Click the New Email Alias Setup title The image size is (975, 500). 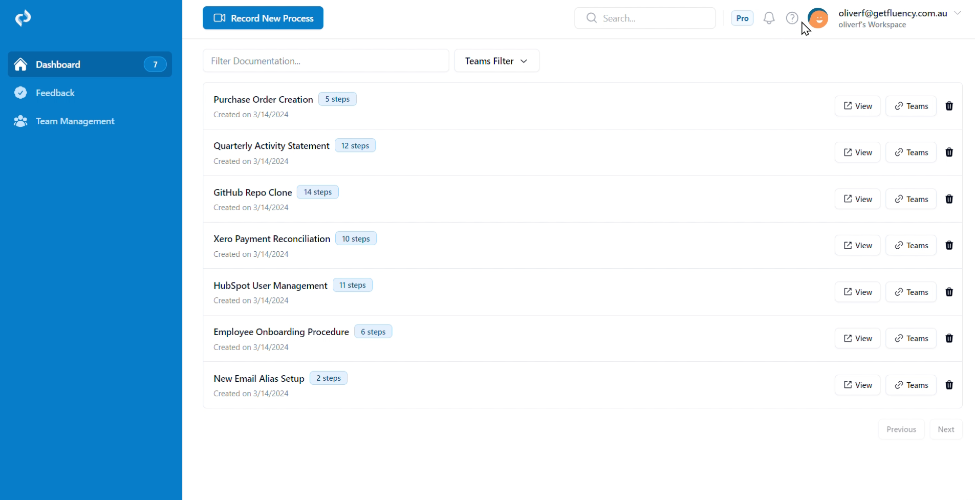[259, 378]
